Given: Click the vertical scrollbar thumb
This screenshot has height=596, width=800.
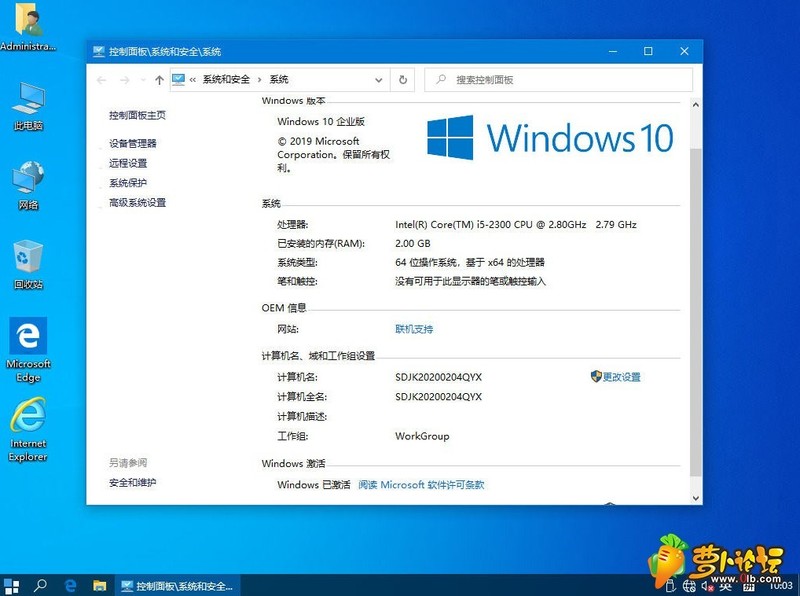Looking at the screenshot, I should 695,311.
